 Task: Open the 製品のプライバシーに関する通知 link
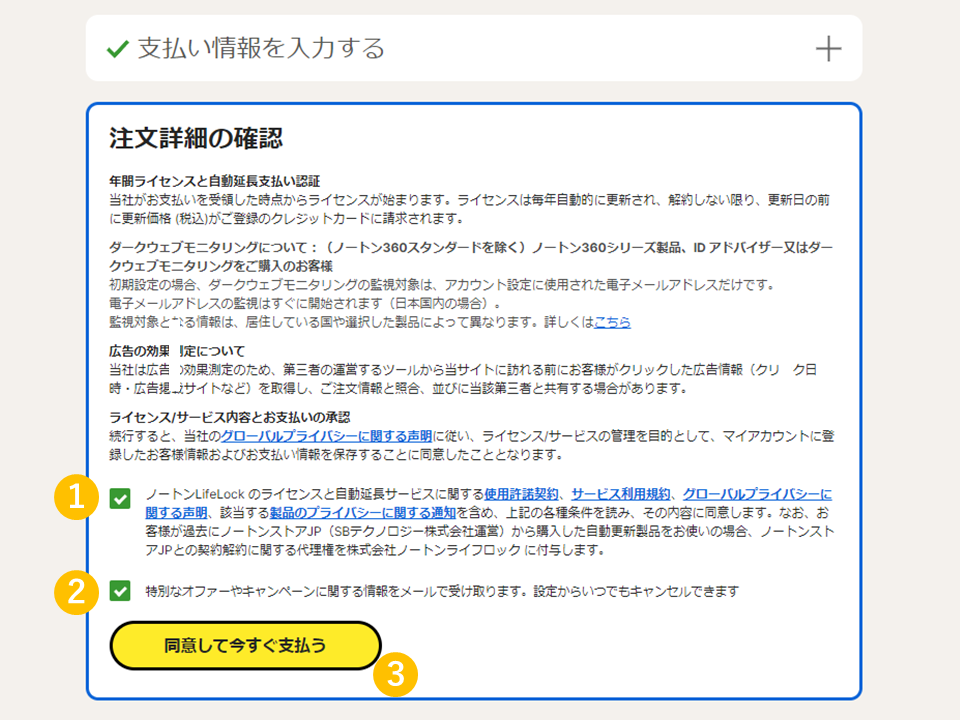(x=362, y=512)
